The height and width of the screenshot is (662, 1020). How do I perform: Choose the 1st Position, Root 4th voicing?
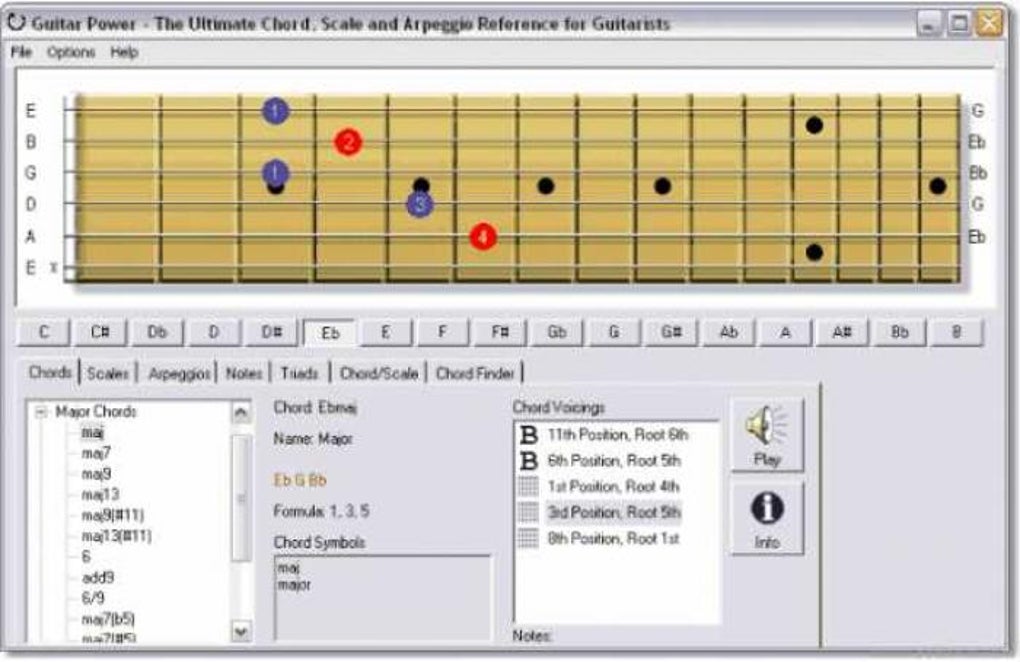click(x=613, y=486)
